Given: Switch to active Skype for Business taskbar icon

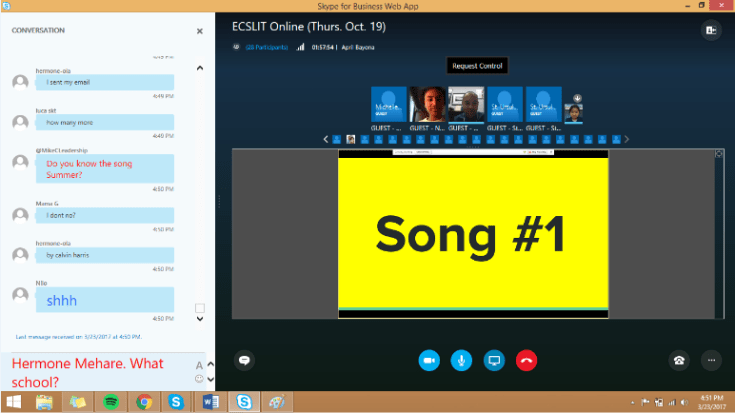Looking at the screenshot, I should pyautogui.click(x=244, y=402).
